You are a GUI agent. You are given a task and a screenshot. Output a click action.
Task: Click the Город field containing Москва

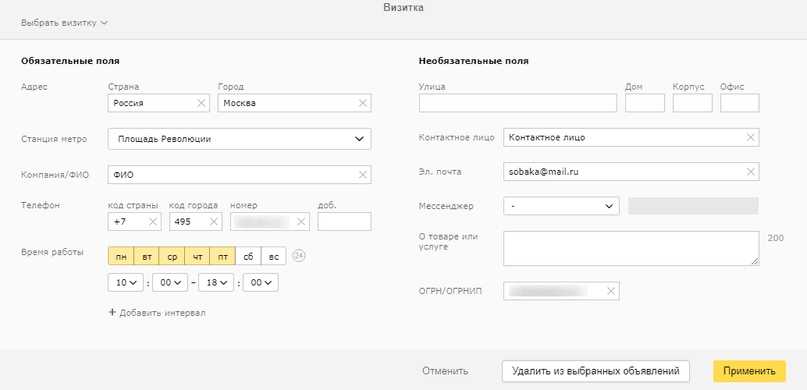[294, 103]
